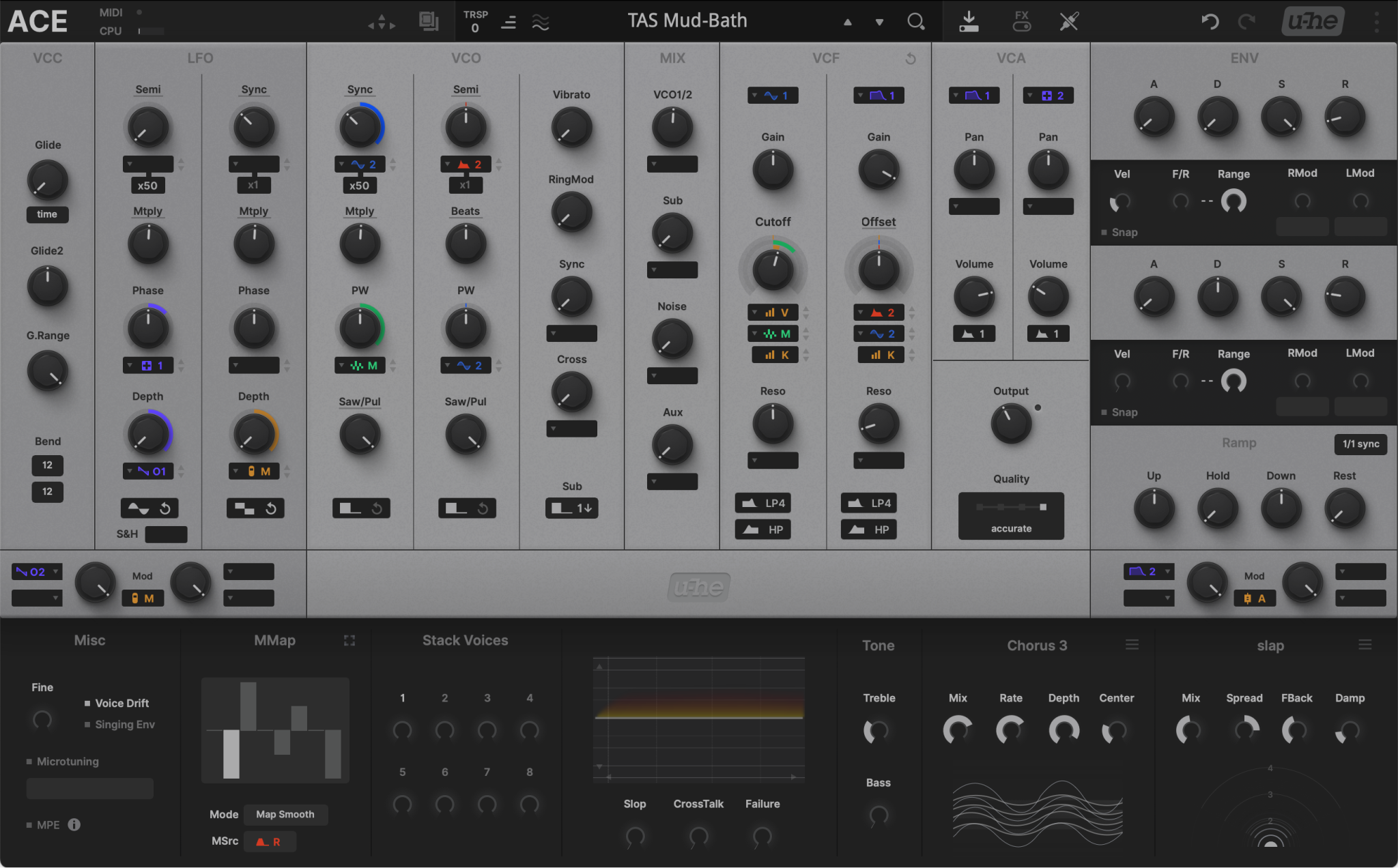Viewport: 1398px width, 868px height.
Task: Open the Chorus 3 hamburger menu
Action: (1132, 645)
